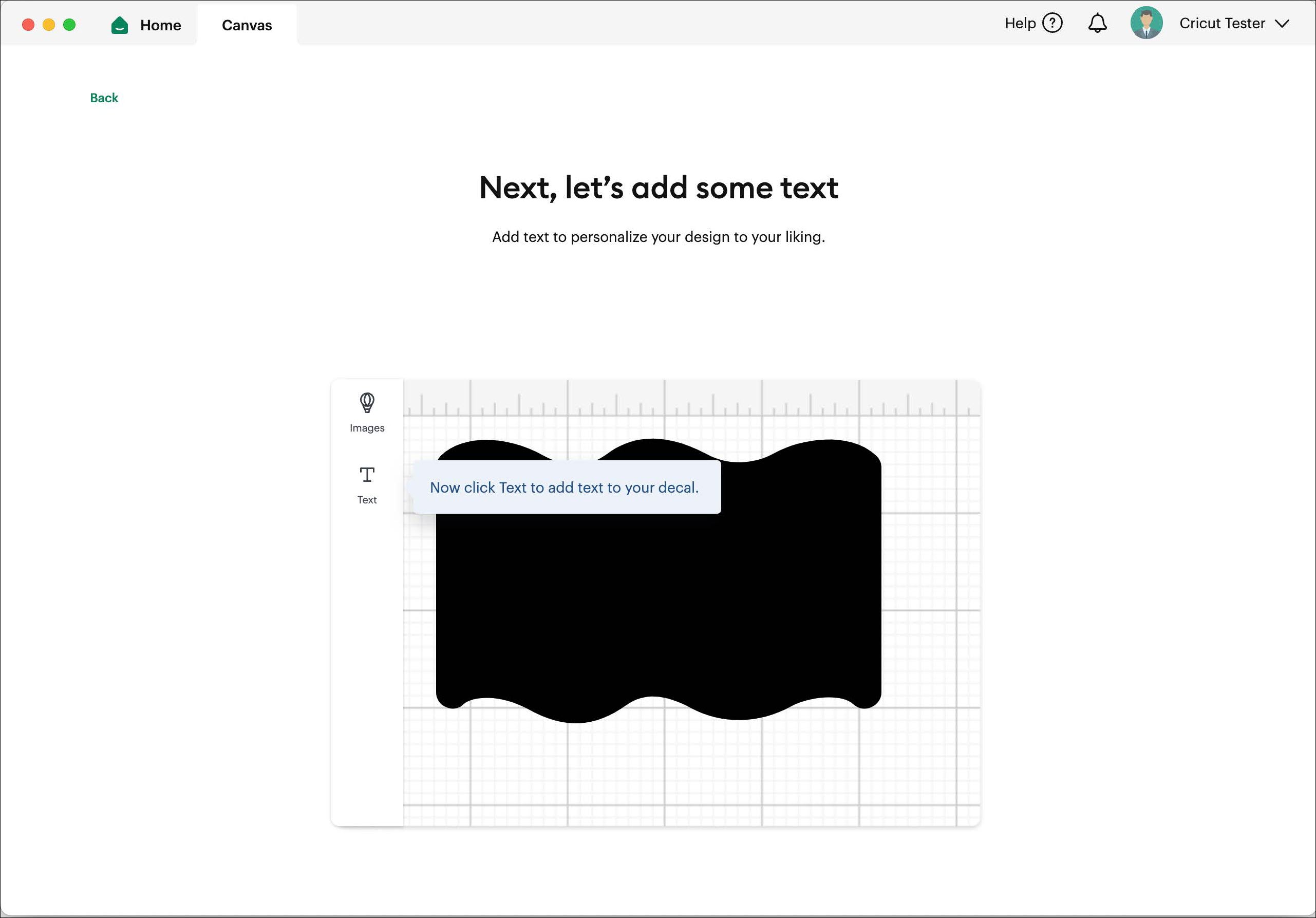Viewport: 1316px width, 918px height.
Task: Open notifications with the bell icon
Action: 1098,23
